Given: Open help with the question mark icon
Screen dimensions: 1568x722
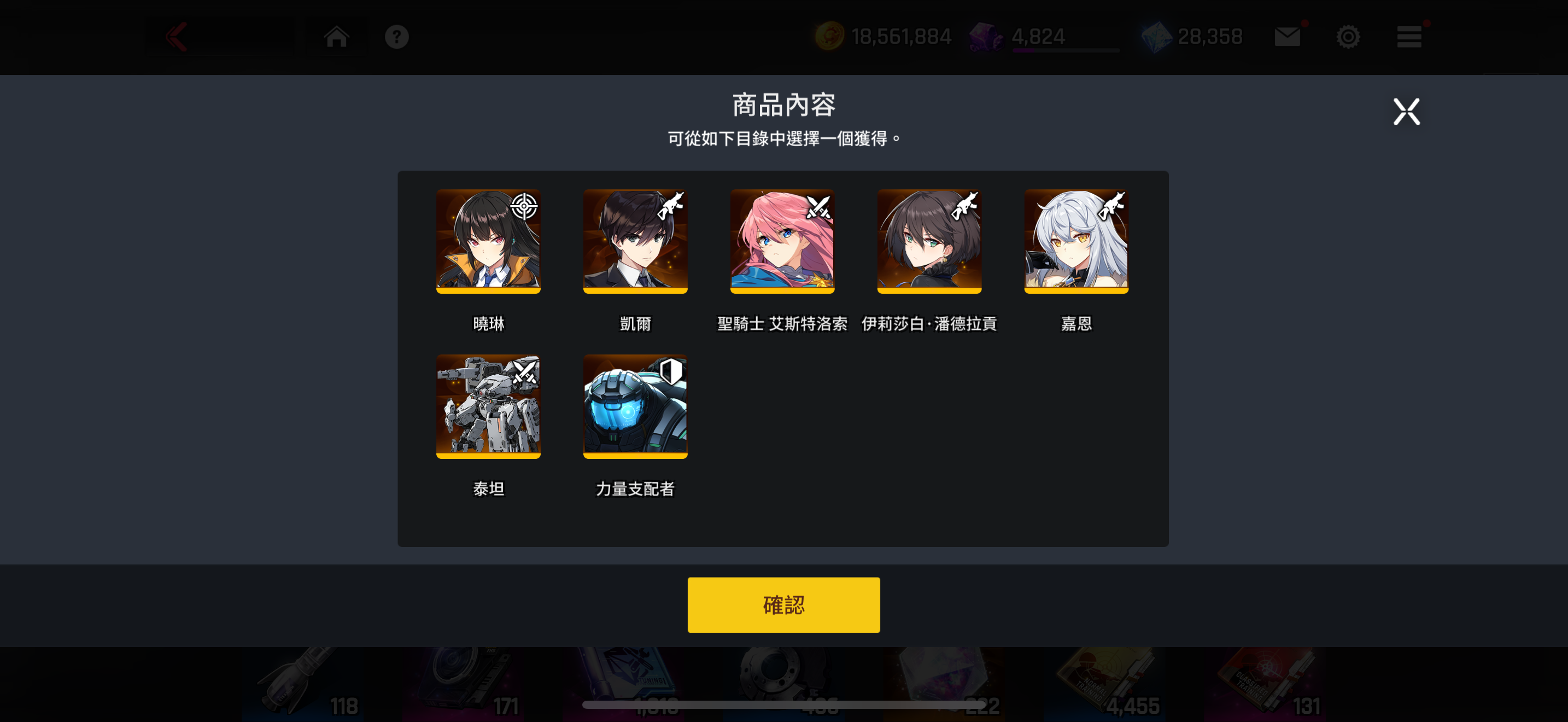Looking at the screenshot, I should point(396,37).
